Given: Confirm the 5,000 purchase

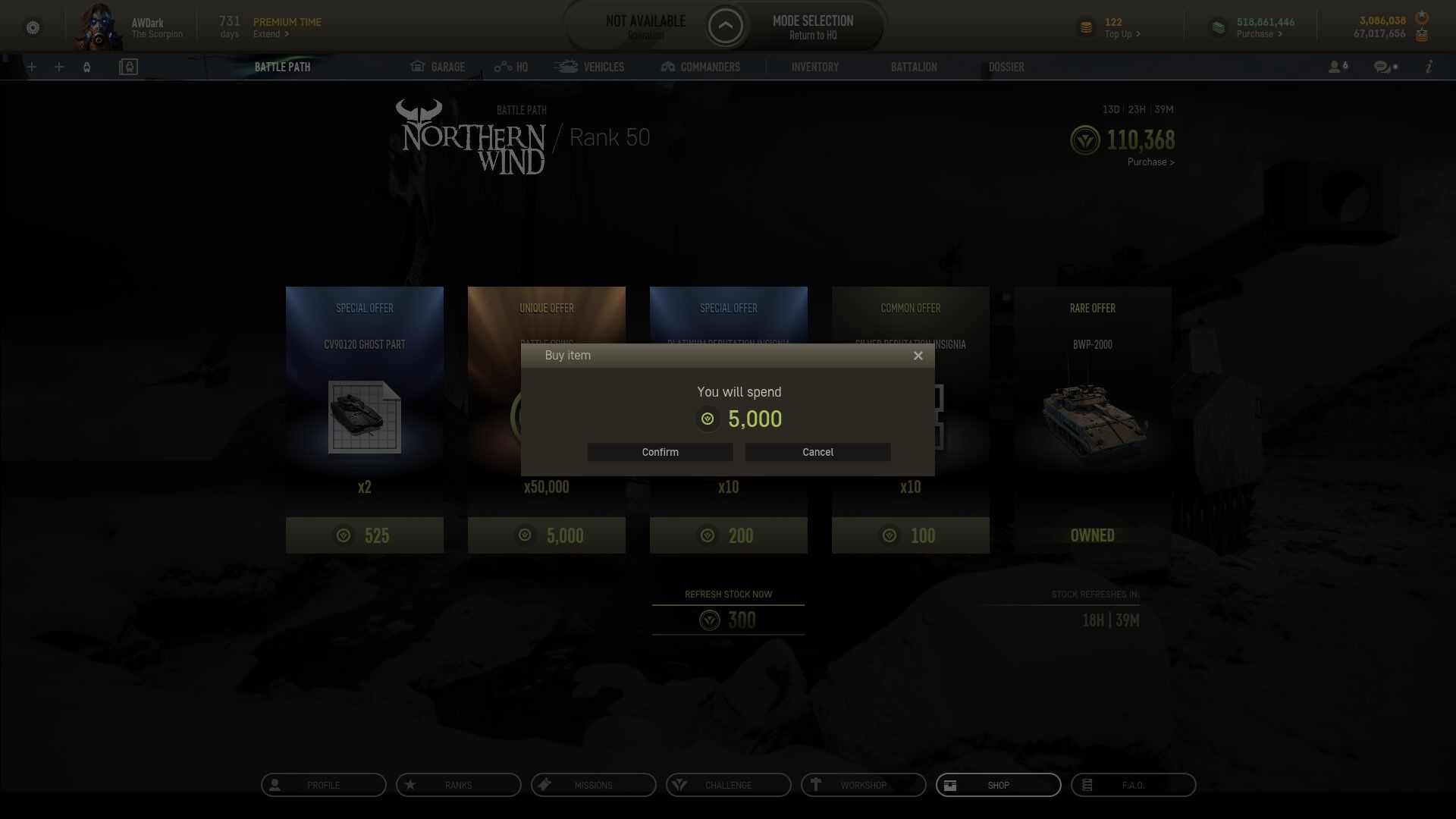Looking at the screenshot, I should pos(660,452).
